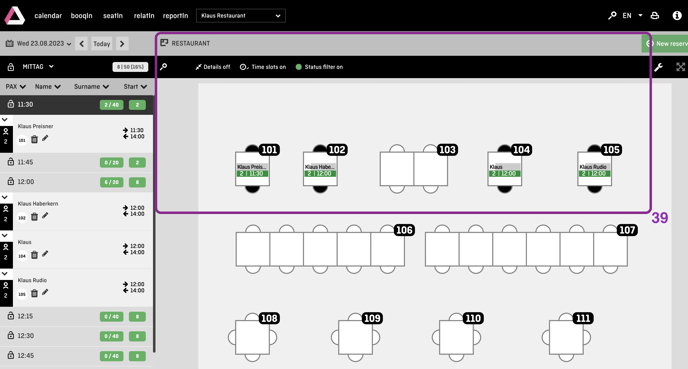
Task: Open the info icon in top bar
Action: (677, 15)
